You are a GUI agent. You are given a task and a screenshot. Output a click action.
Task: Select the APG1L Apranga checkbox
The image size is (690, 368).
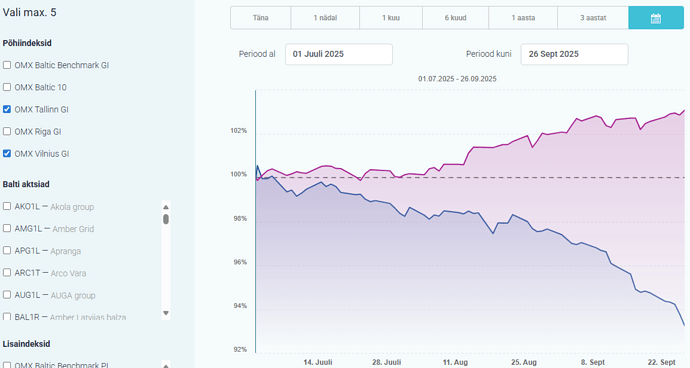(7, 250)
